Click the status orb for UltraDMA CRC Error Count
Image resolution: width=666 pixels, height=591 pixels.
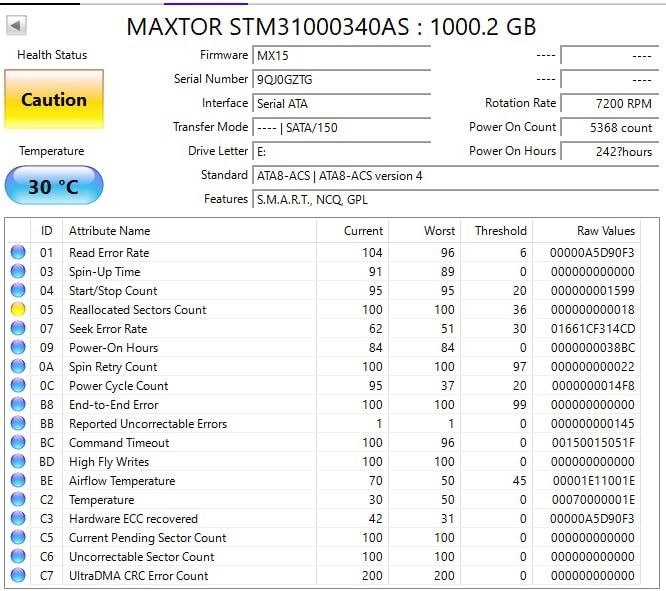pyautogui.click(x=18, y=576)
